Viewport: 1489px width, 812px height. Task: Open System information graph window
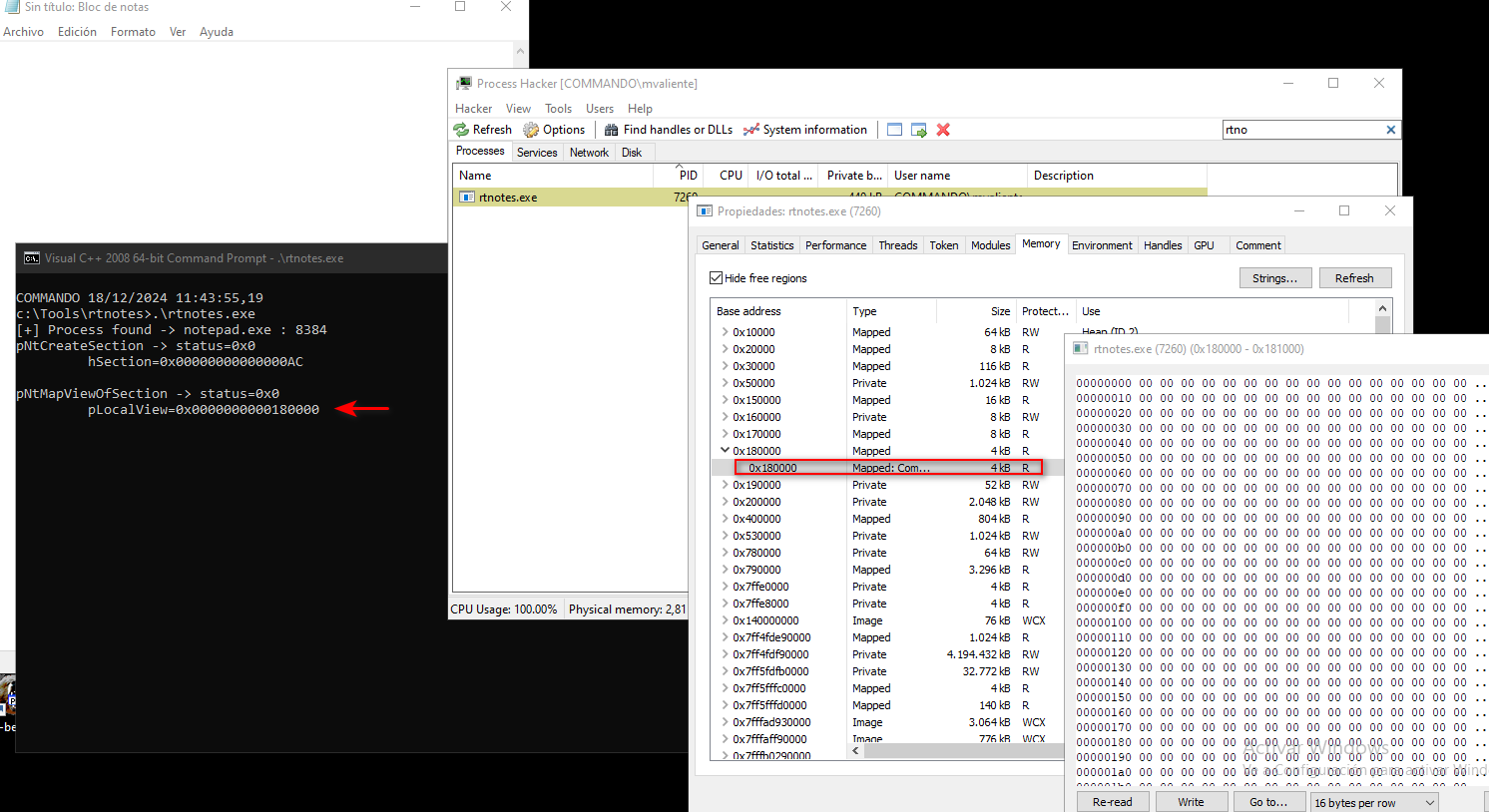[x=805, y=130]
